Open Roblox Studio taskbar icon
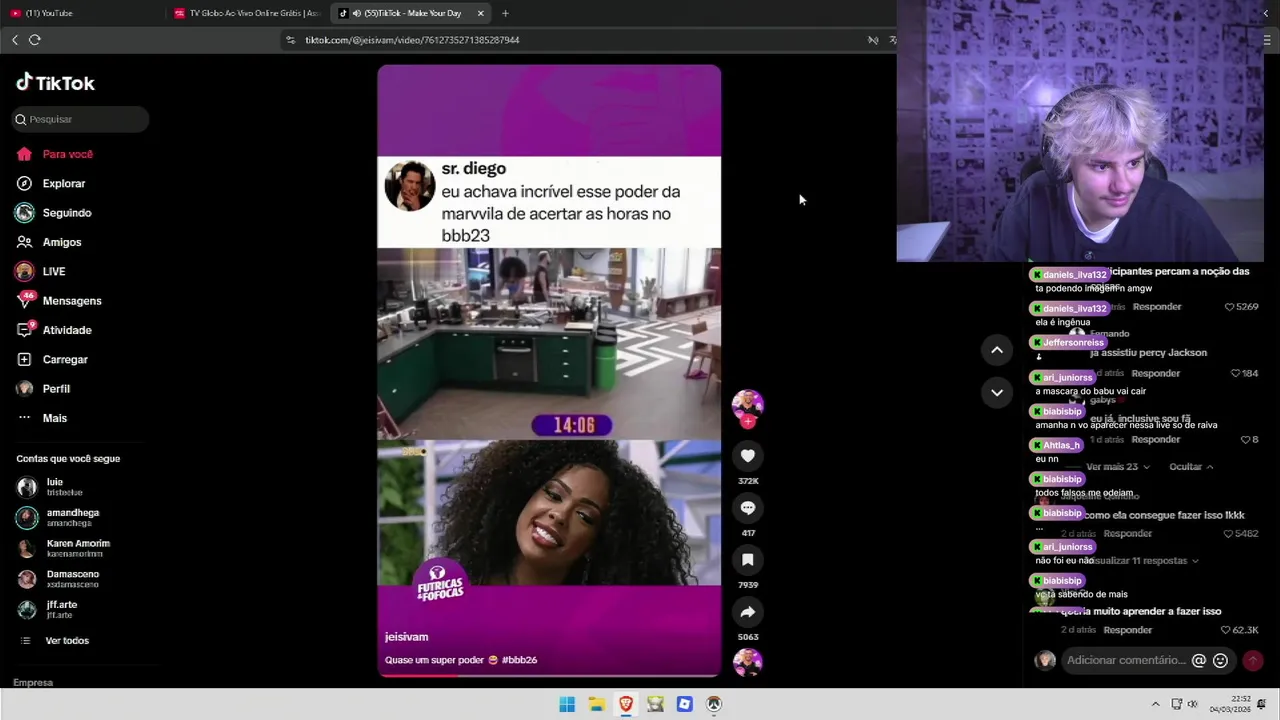Image resolution: width=1280 pixels, height=720 pixels. [684, 704]
